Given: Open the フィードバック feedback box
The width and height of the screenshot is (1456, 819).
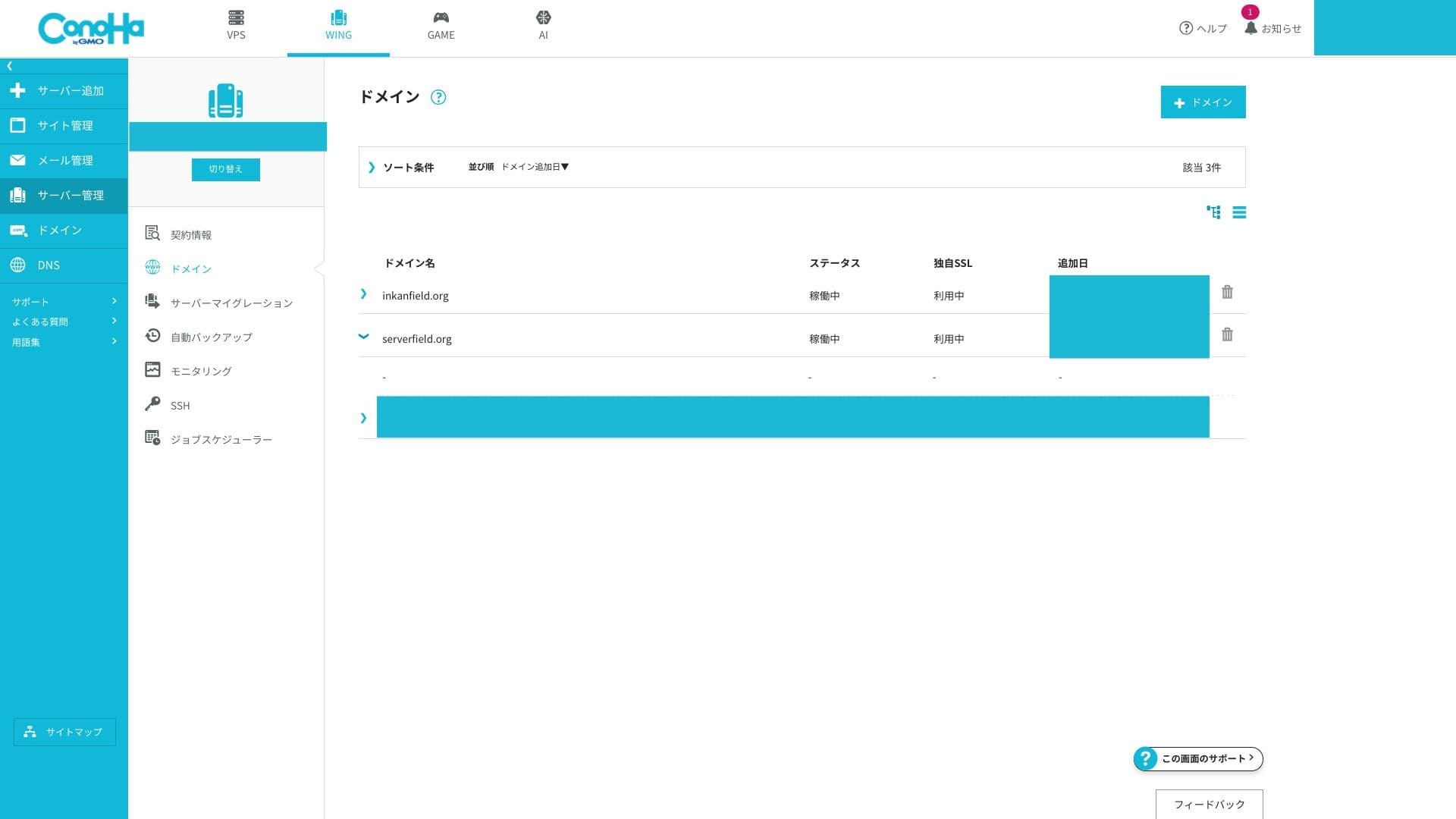Looking at the screenshot, I should point(1209,804).
